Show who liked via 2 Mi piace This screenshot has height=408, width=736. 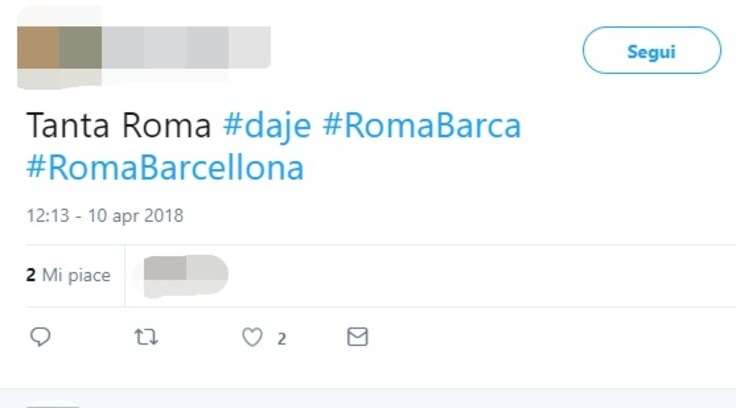click(x=69, y=275)
